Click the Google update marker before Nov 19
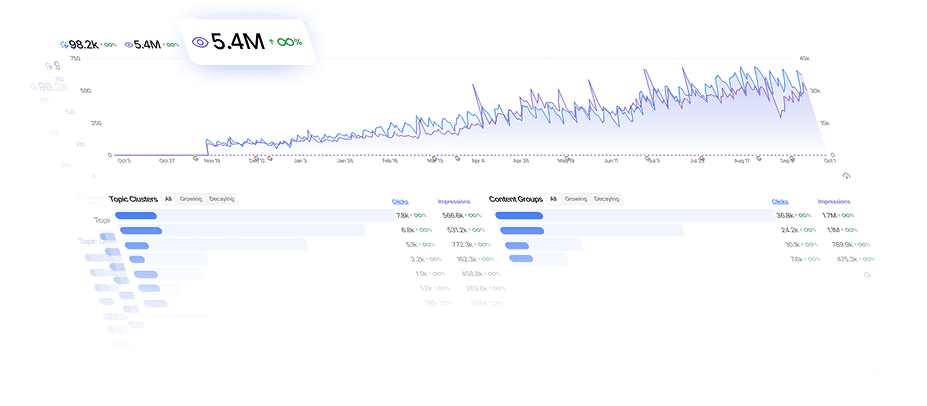927x406 pixels. pyautogui.click(x=196, y=158)
